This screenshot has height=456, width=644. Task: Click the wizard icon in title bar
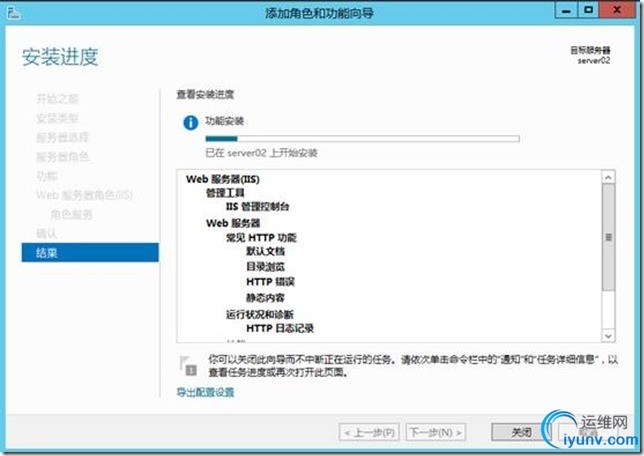[x=14, y=13]
